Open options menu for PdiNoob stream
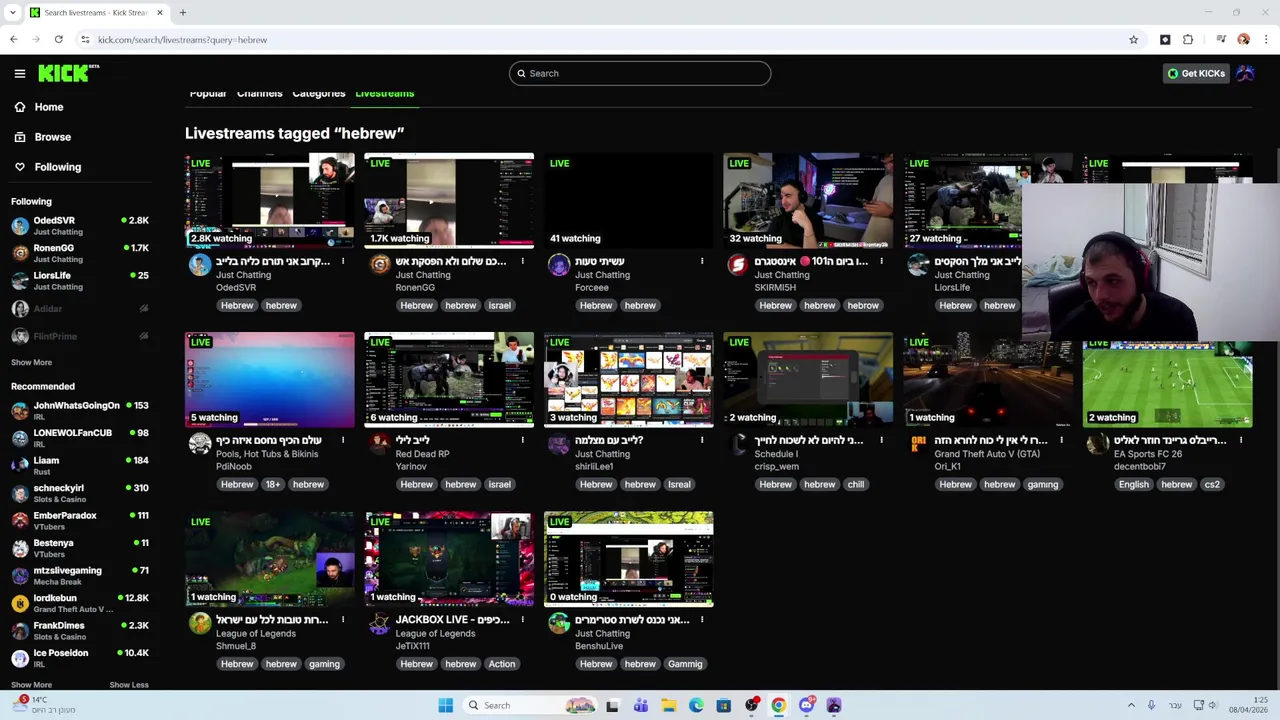 coord(343,440)
